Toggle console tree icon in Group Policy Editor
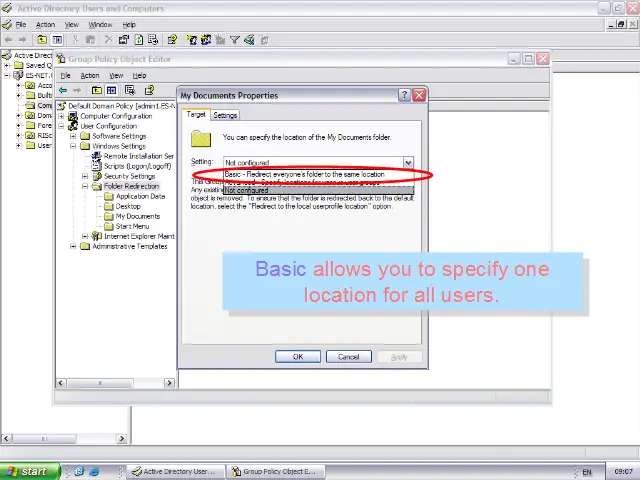The height and width of the screenshot is (480, 640). [x=111, y=90]
